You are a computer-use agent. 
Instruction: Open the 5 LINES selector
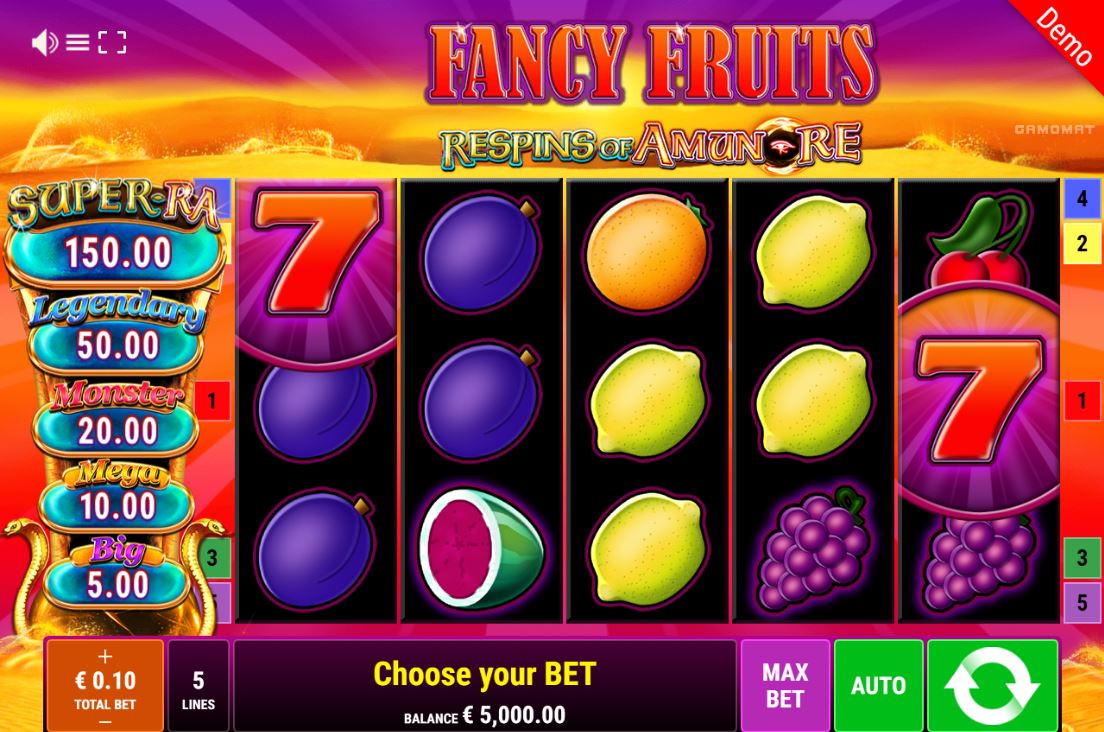(199, 686)
